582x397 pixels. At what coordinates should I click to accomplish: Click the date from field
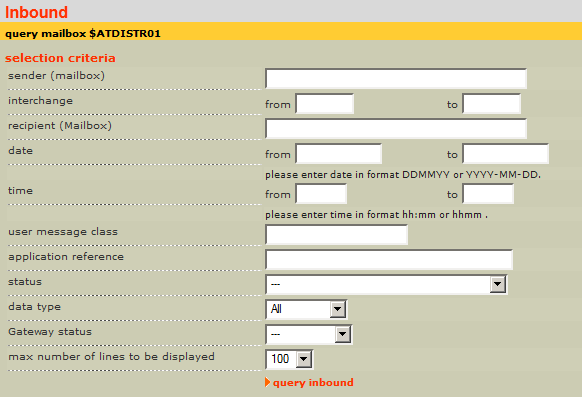(339, 154)
